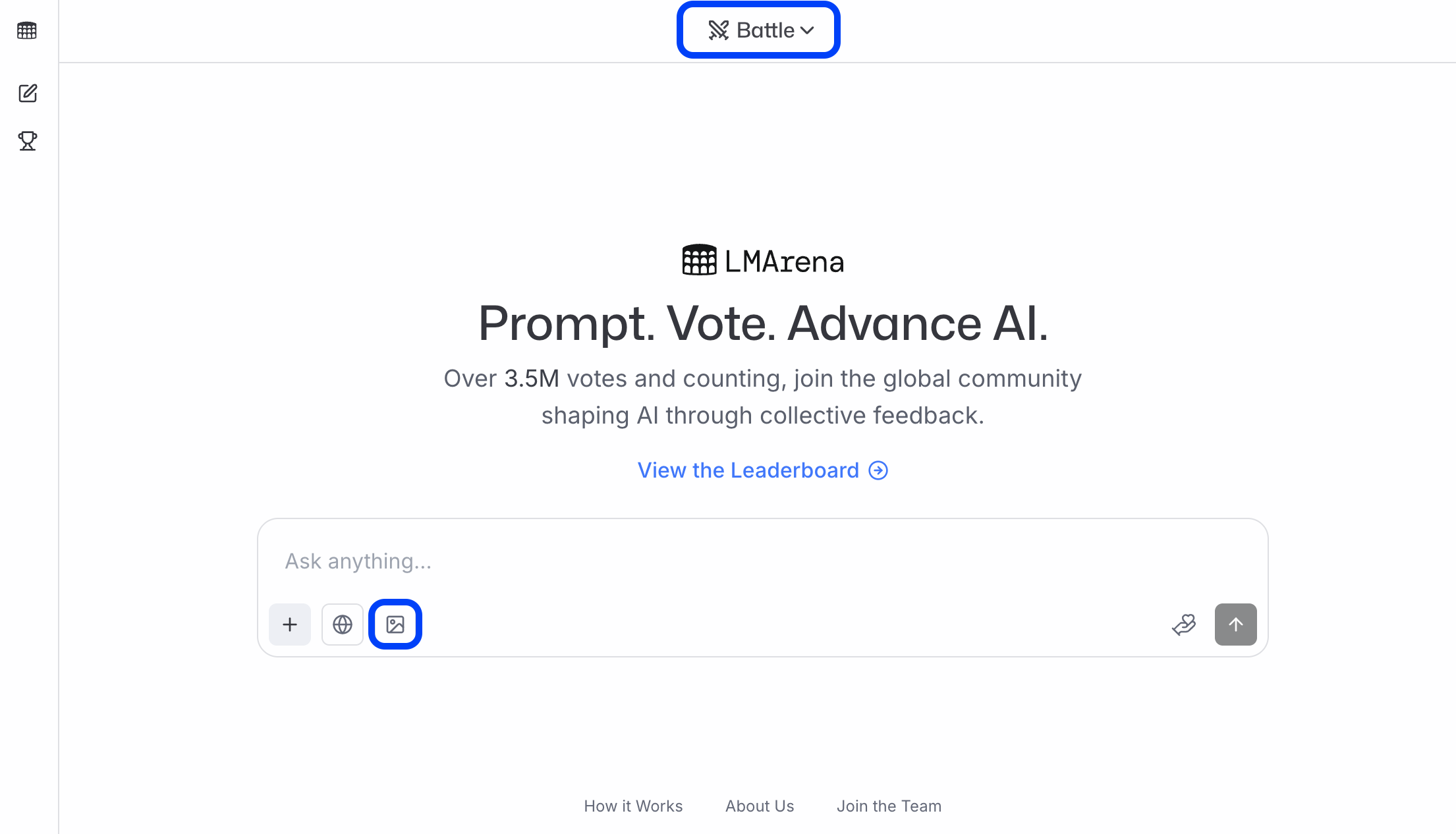Open the How it Works link
This screenshot has height=834, width=1456.
[x=633, y=806]
